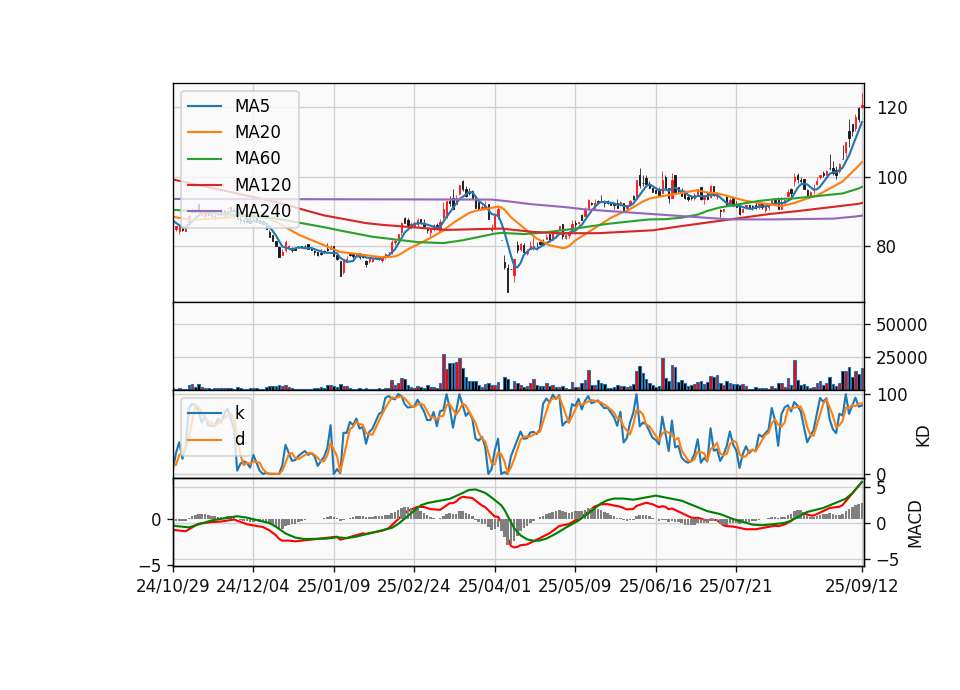
Task: Click the 120 price axis tick
Action: pos(892,108)
